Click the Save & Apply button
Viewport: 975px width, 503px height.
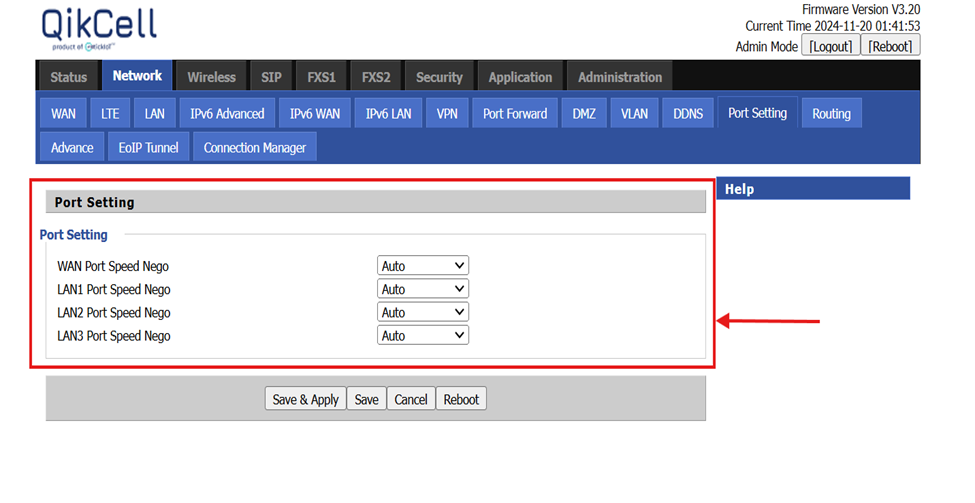tap(305, 399)
